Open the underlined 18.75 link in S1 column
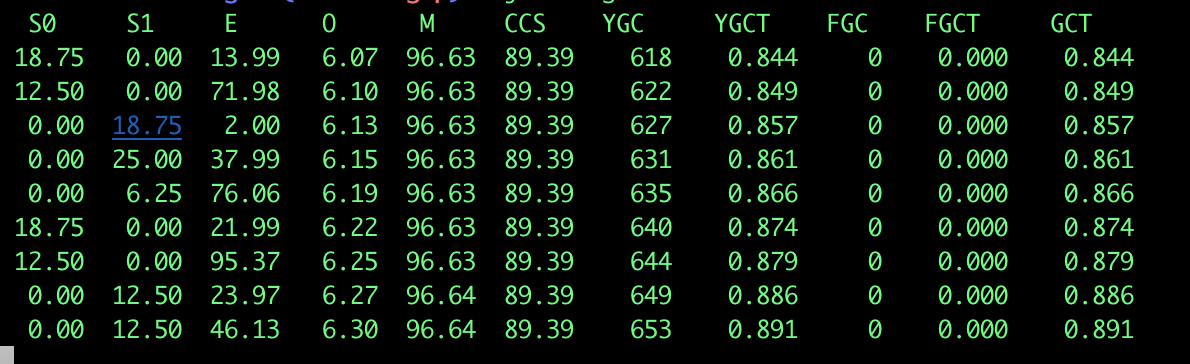This screenshot has height=364, width=1190. pos(147,125)
